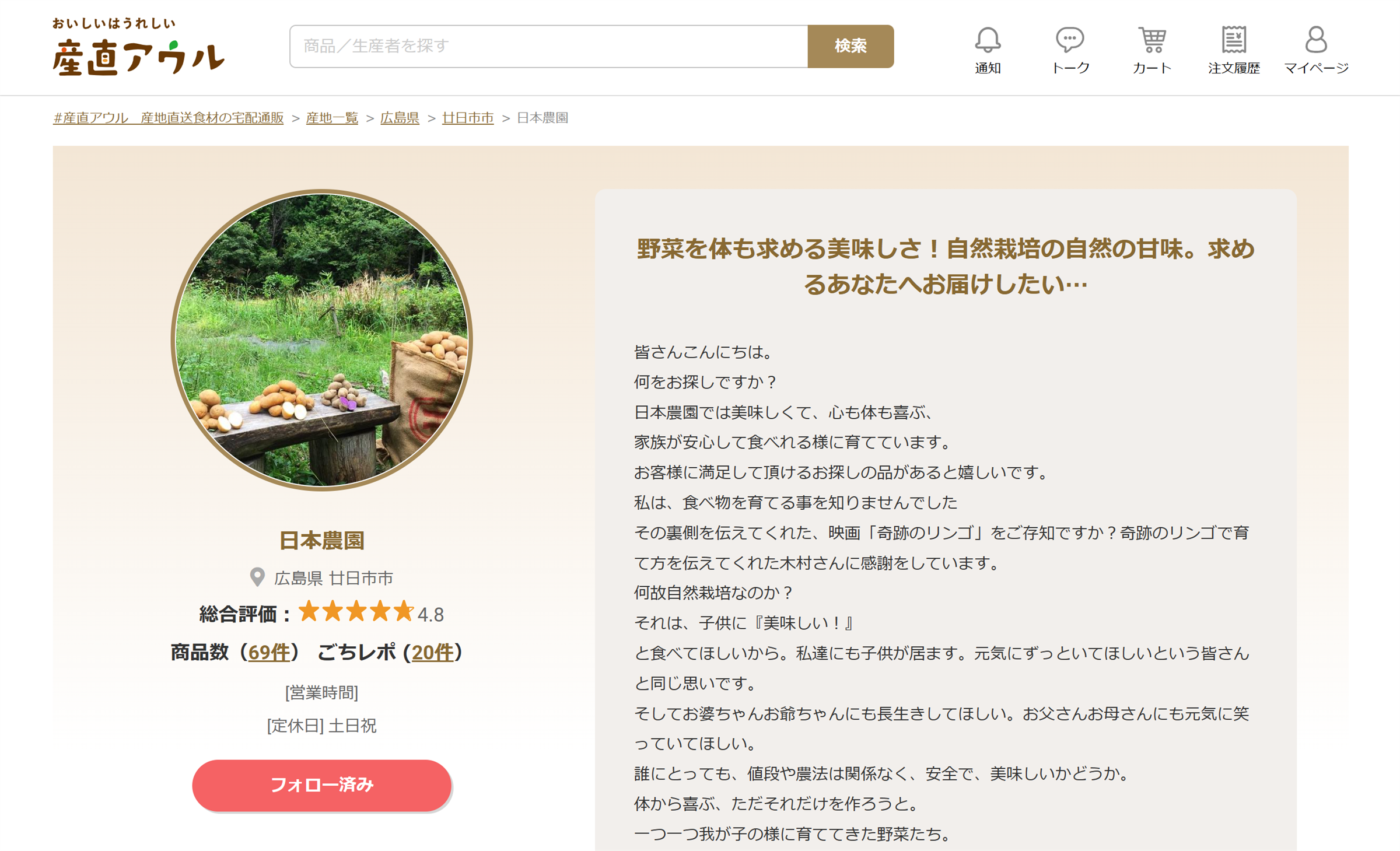Click the 検索 search button
This screenshot has width=1400, height=851.
pyautogui.click(x=850, y=46)
